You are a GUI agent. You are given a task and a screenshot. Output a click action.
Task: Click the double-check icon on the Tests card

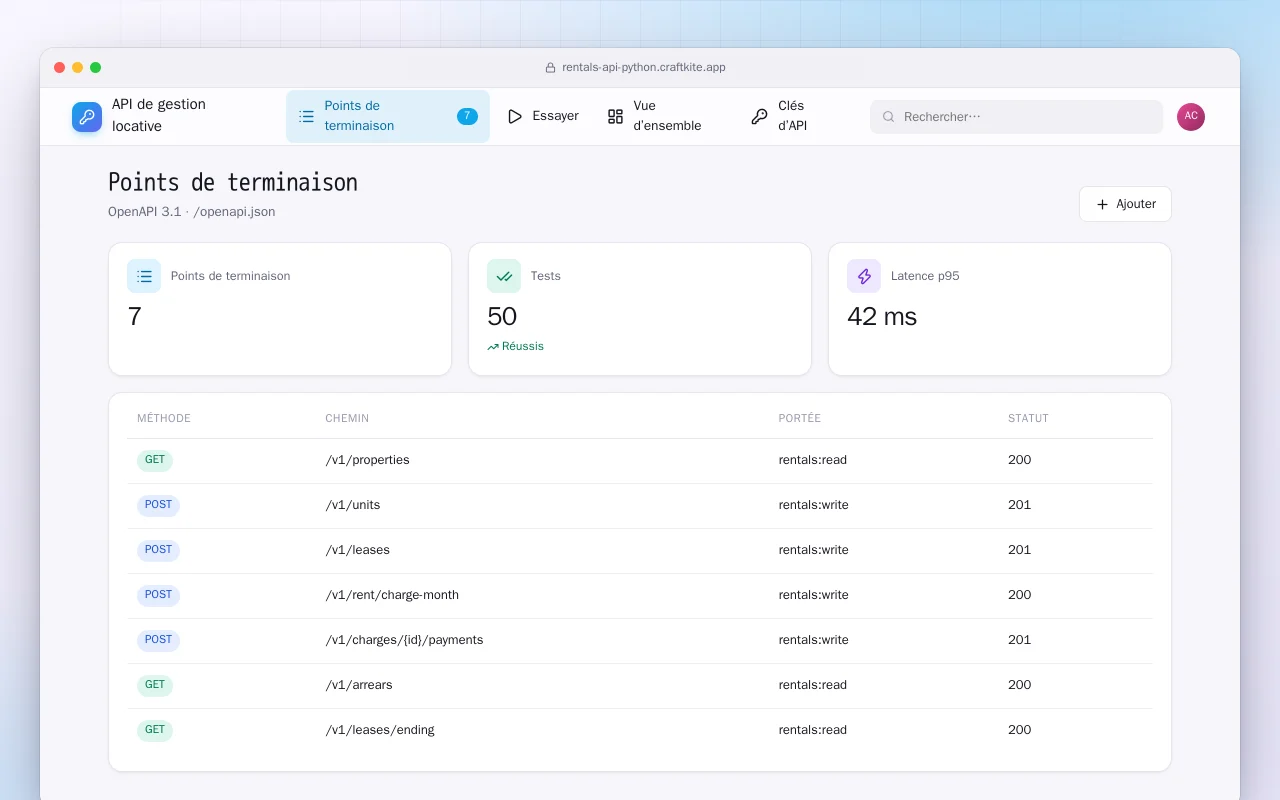pos(504,276)
